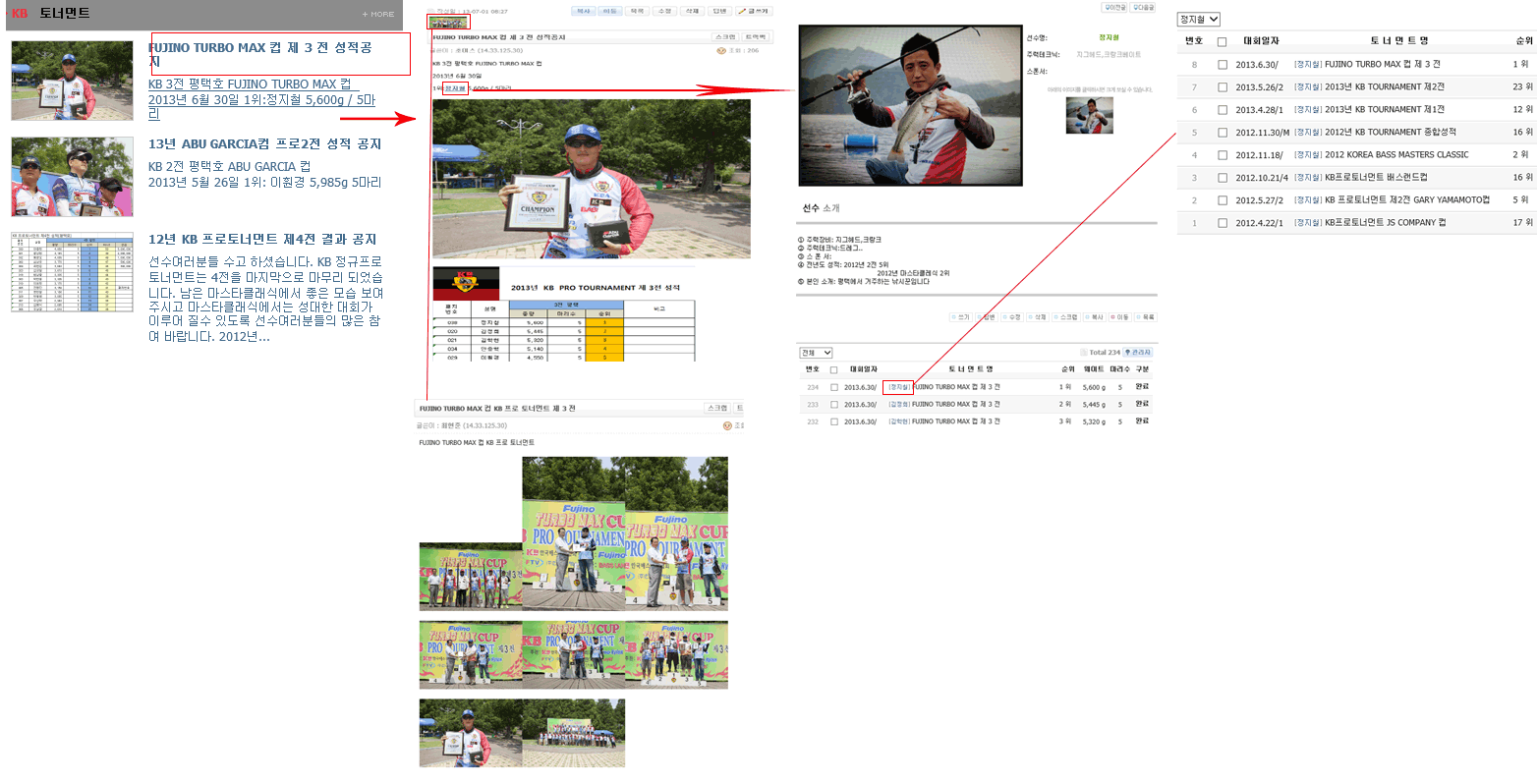This screenshot has height=784, width=1537.
Task: Click the 답변 button below player intro
Action: point(987,317)
